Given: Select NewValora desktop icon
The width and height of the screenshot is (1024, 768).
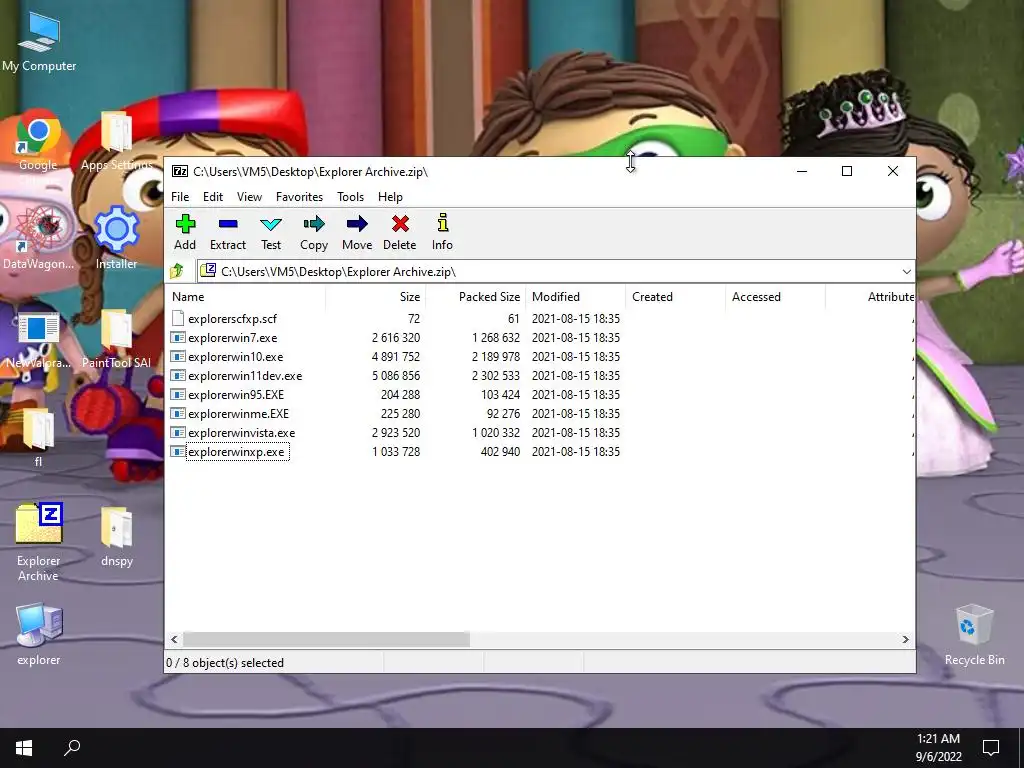Looking at the screenshot, I should (x=38, y=341).
